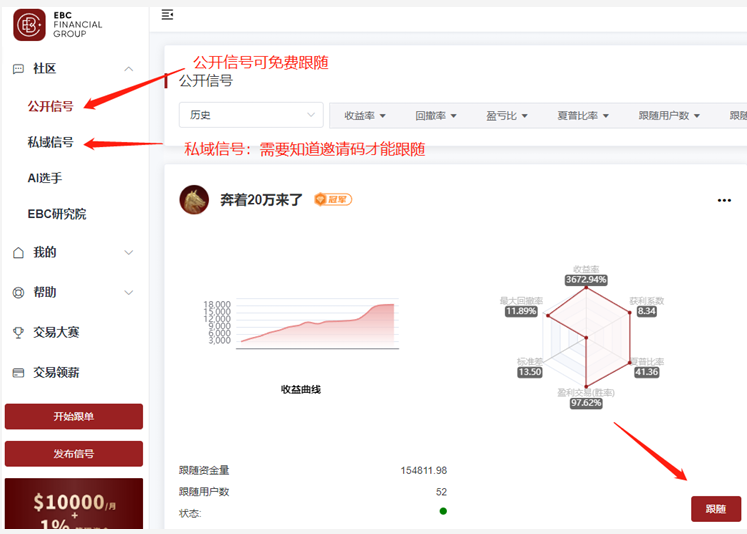Viewport: 747px width, 534px height.
Task: Open the 历史 period dropdown
Action: (250, 115)
